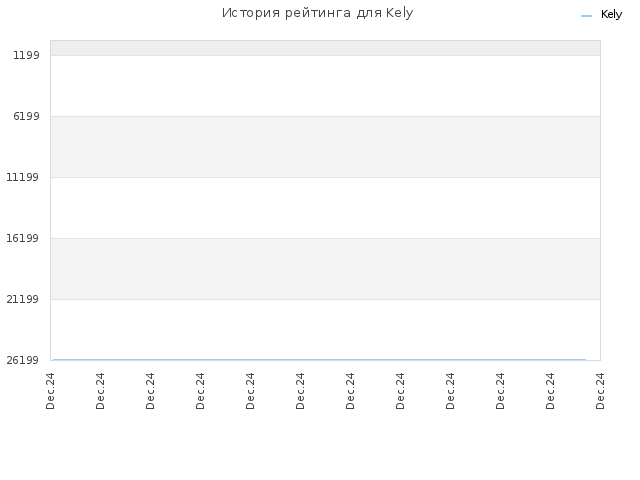Select the 11199 y-axis label
The image size is (640, 480).
click(x=22, y=177)
